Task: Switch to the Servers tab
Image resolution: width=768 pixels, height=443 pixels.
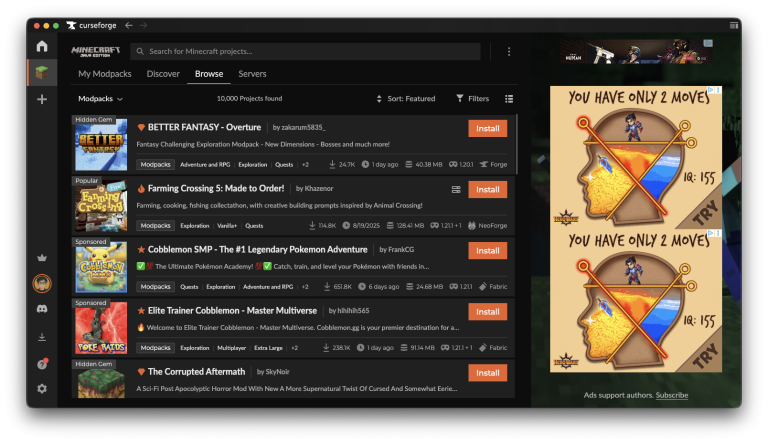Action: [252, 74]
